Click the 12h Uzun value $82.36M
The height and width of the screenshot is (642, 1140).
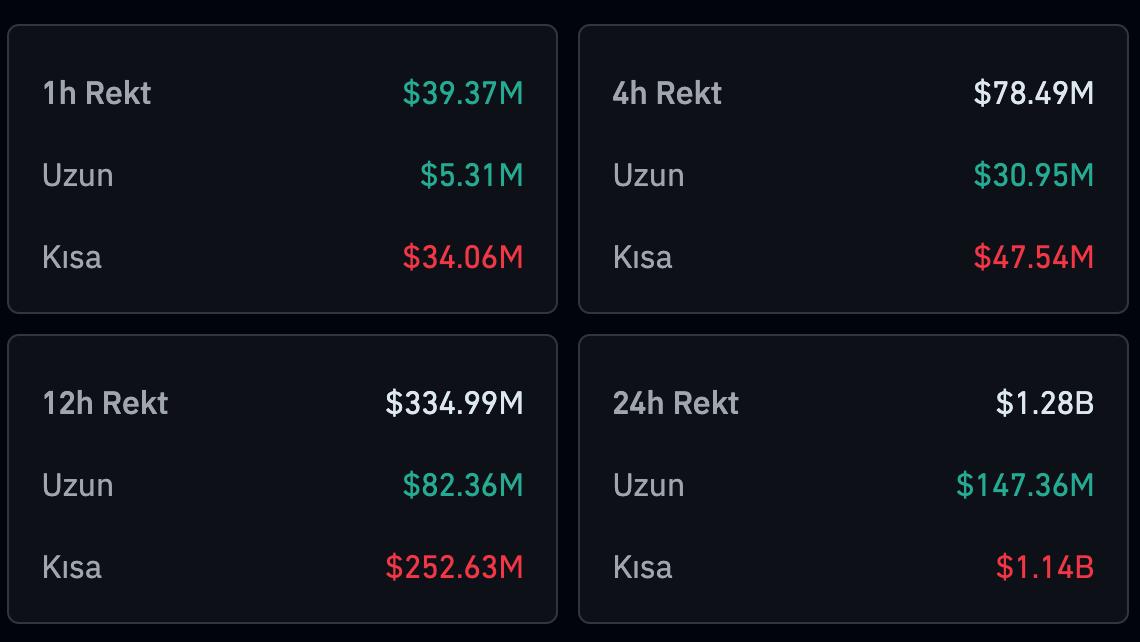point(463,485)
